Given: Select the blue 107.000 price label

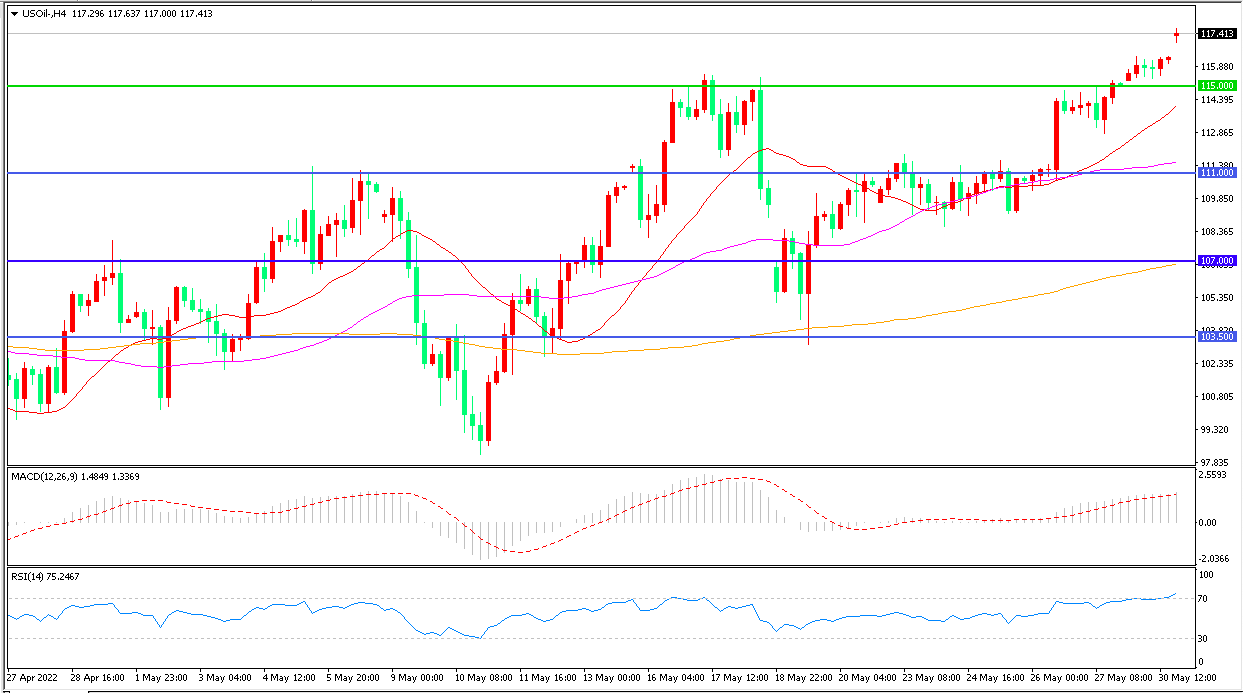Looking at the screenshot, I should pyautogui.click(x=1217, y=261).
